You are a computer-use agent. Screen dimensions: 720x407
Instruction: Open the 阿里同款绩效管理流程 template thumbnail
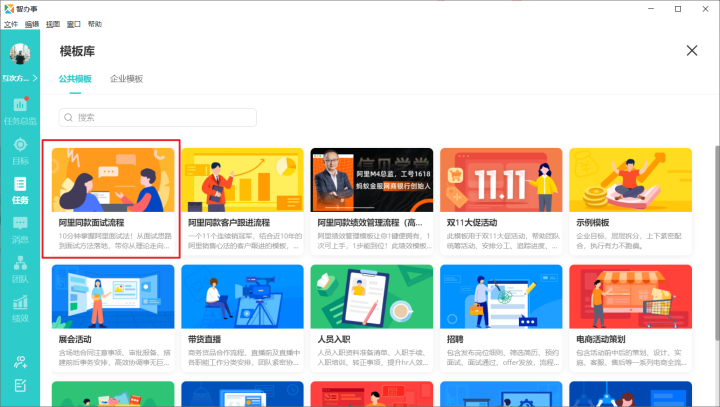(371, 180)
